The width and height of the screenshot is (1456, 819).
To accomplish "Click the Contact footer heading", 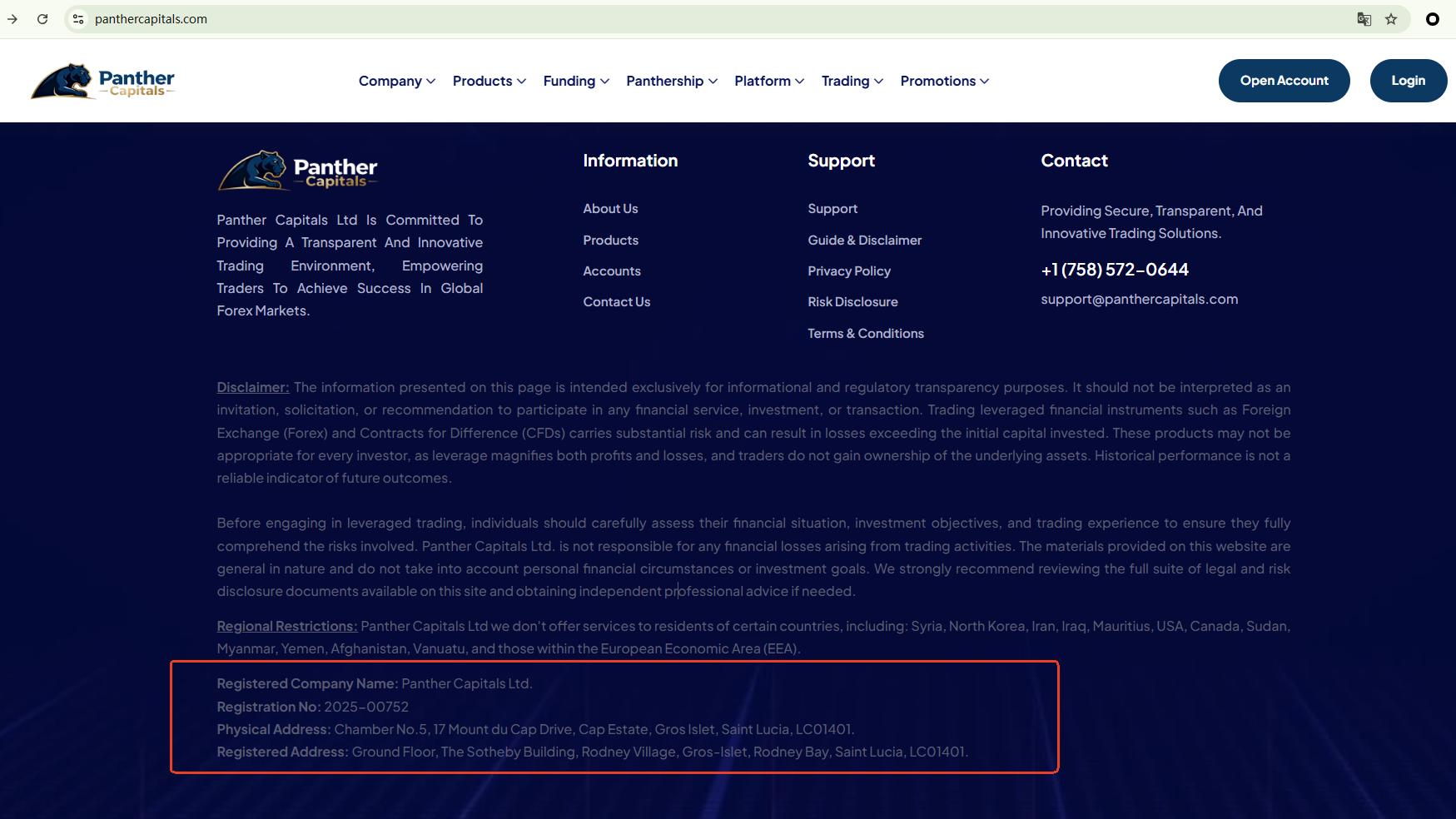I will tap(1074, 161).
